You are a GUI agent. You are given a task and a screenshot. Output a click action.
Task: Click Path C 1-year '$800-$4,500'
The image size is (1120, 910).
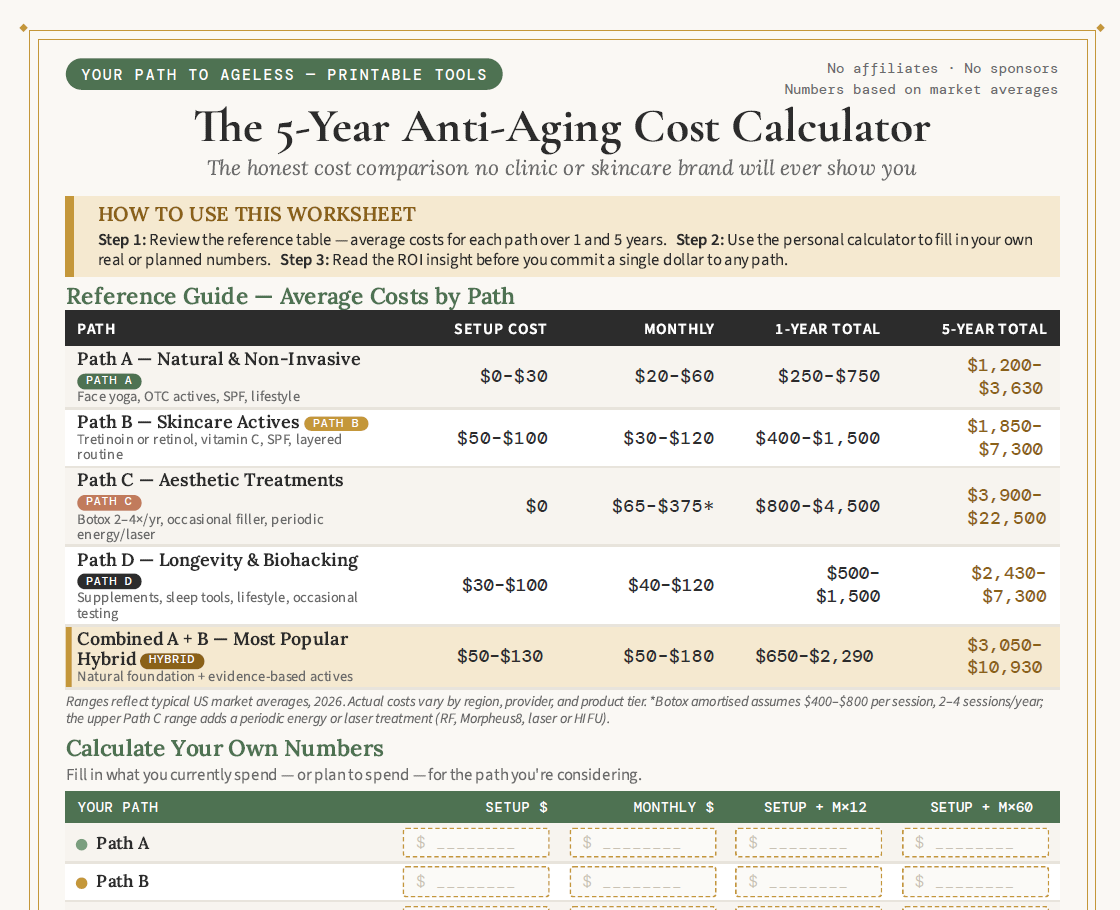817,506
